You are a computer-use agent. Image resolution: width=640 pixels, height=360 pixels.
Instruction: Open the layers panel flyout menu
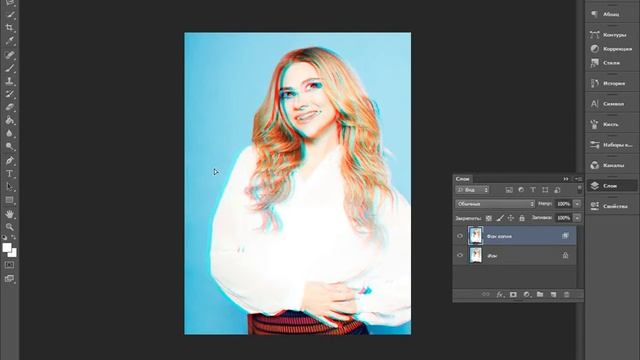pyautogui.click(x=578, y=179)
